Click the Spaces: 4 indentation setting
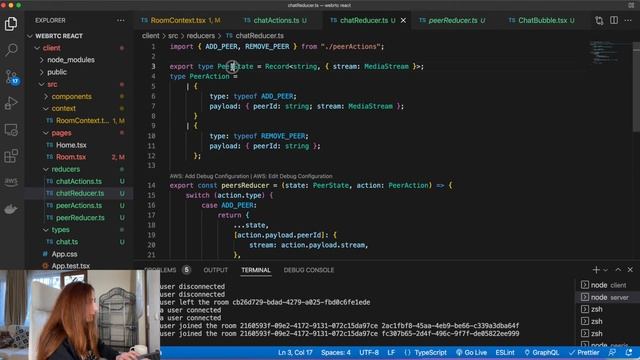Image resolution: width=640 pixels, height=360 pixels. tap(336, 352)
